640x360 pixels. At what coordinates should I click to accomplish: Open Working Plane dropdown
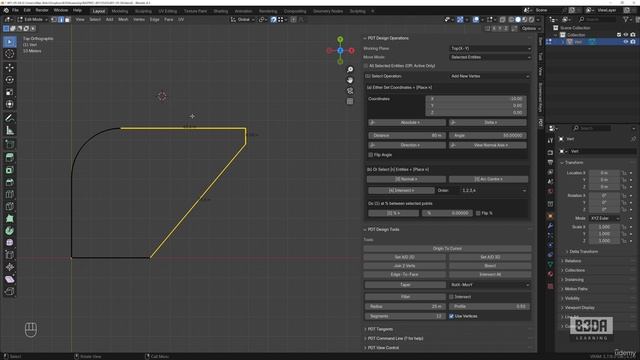coord(490,49)
